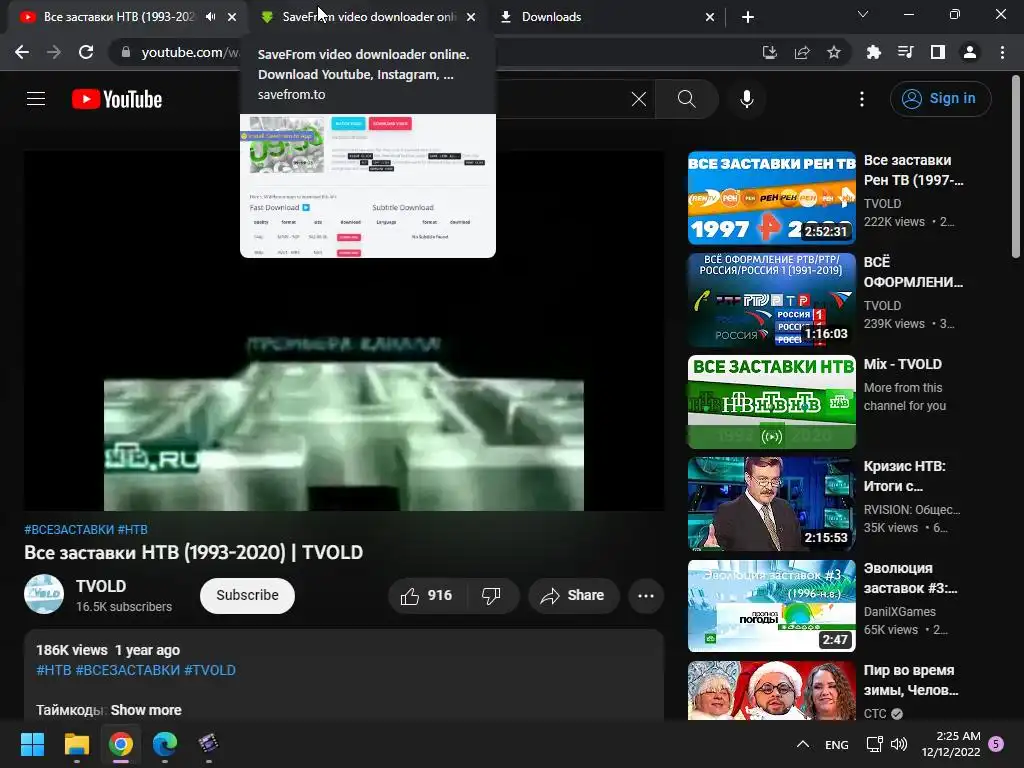Open Microsoft Edge from taskbar
The height and width of the screenshot is (768, 1024).
pos(165,744)
